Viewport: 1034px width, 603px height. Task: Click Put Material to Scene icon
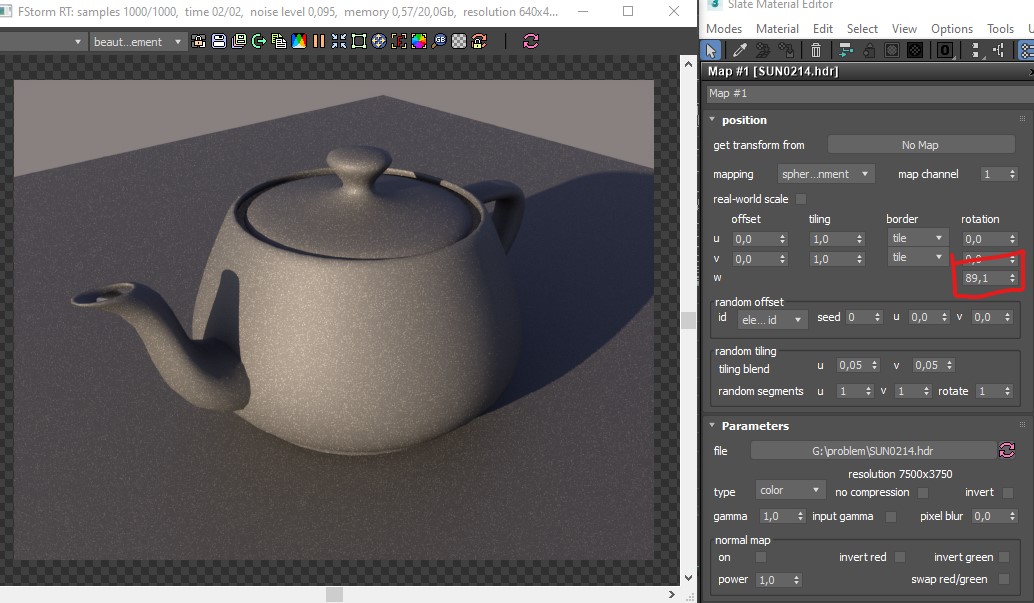coord(763,50)
